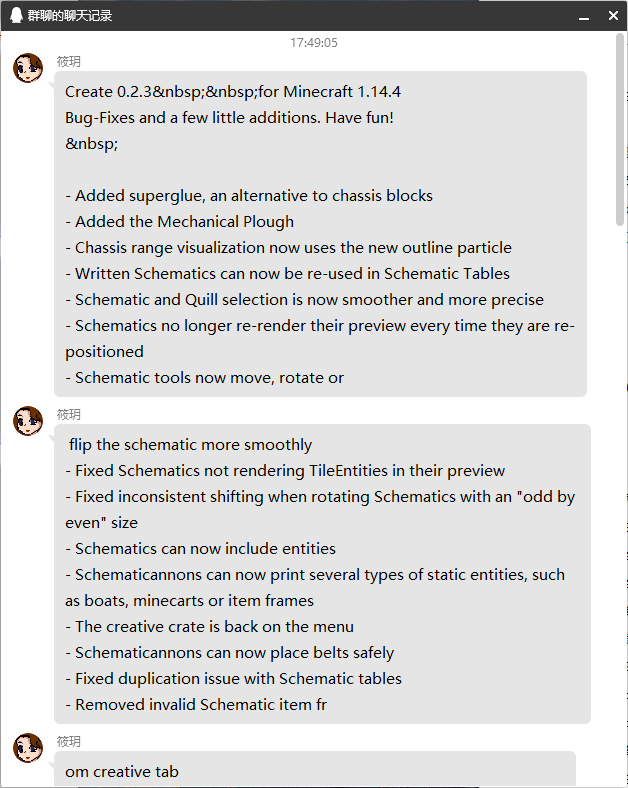Click sender name 筱玥 above "Create 0.2.3" message
Viewport: 628px width, 788px height.
coord(69,62)
